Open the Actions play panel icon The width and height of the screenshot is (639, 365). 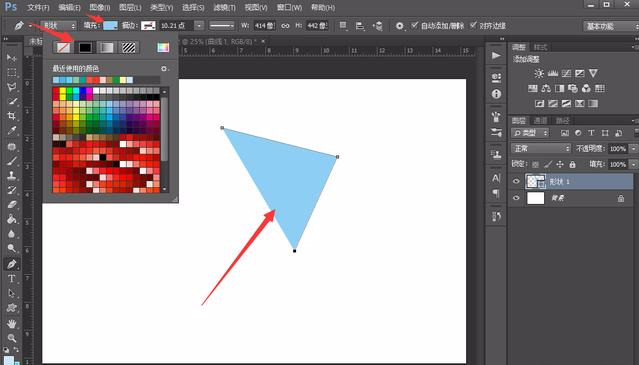click(496, 55)
